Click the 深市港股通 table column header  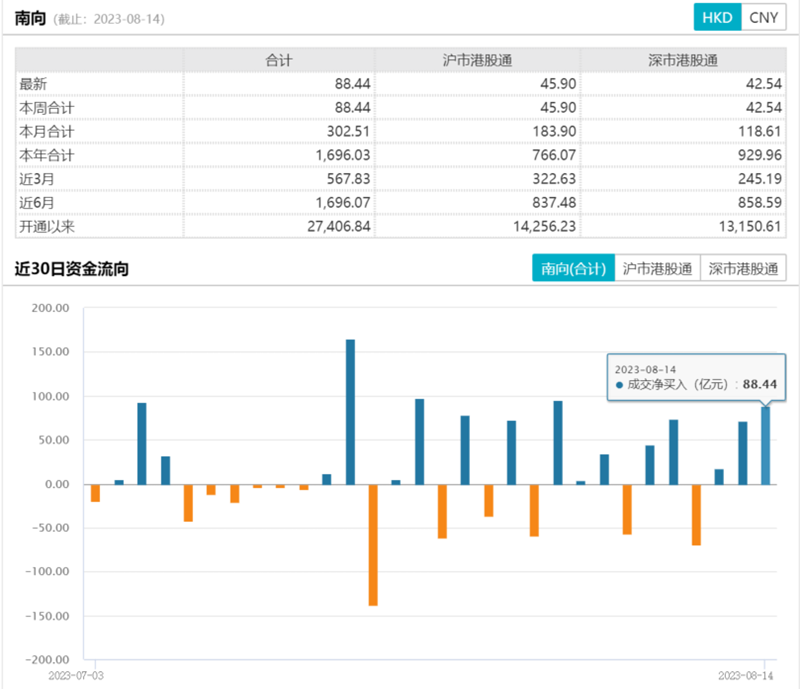(683, 60)
